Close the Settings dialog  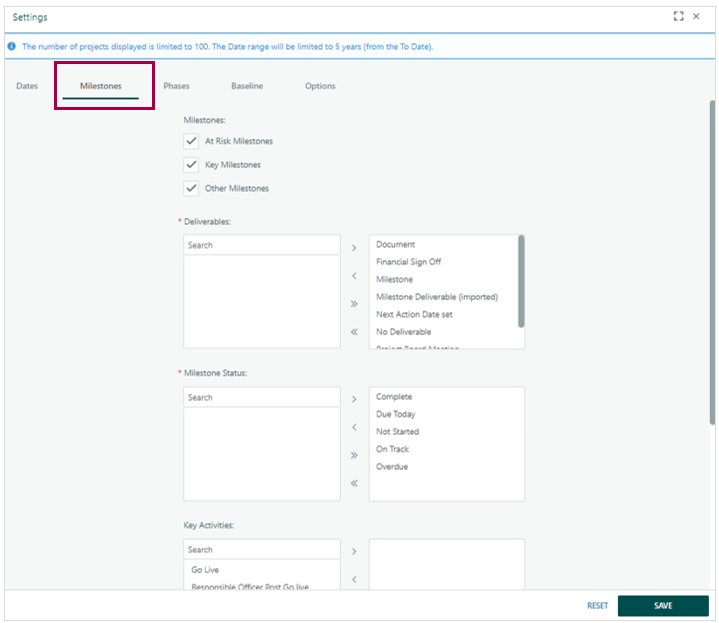(x=696, y=17)
